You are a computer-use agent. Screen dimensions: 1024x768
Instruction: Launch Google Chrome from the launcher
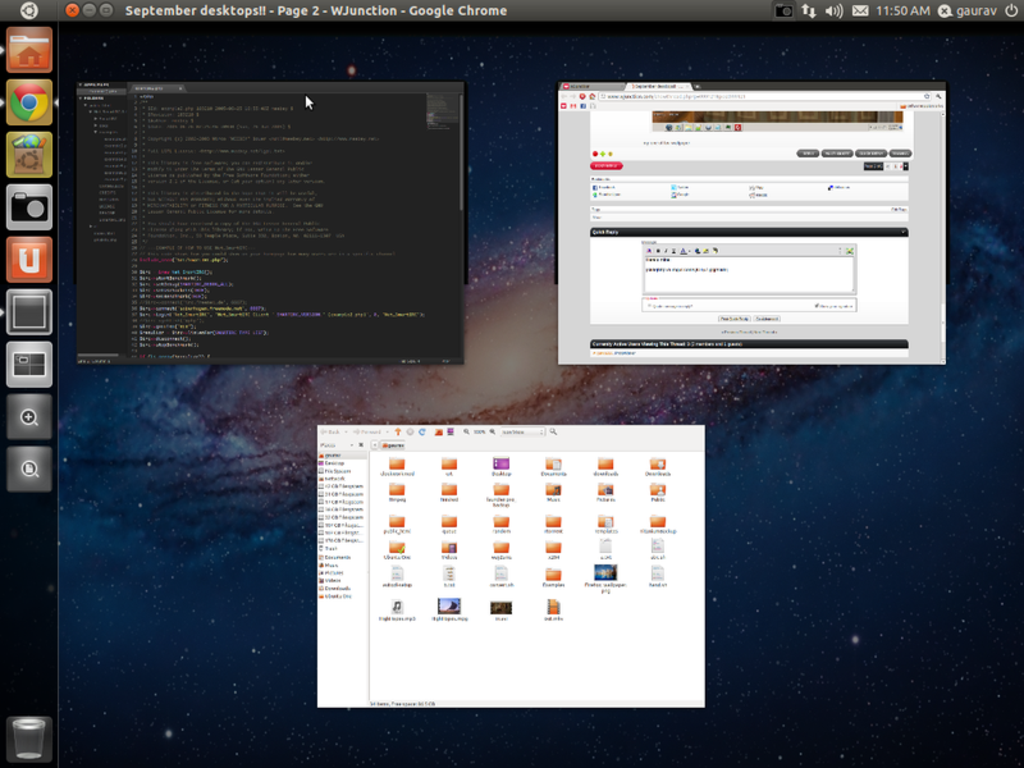tap(29, 102)
